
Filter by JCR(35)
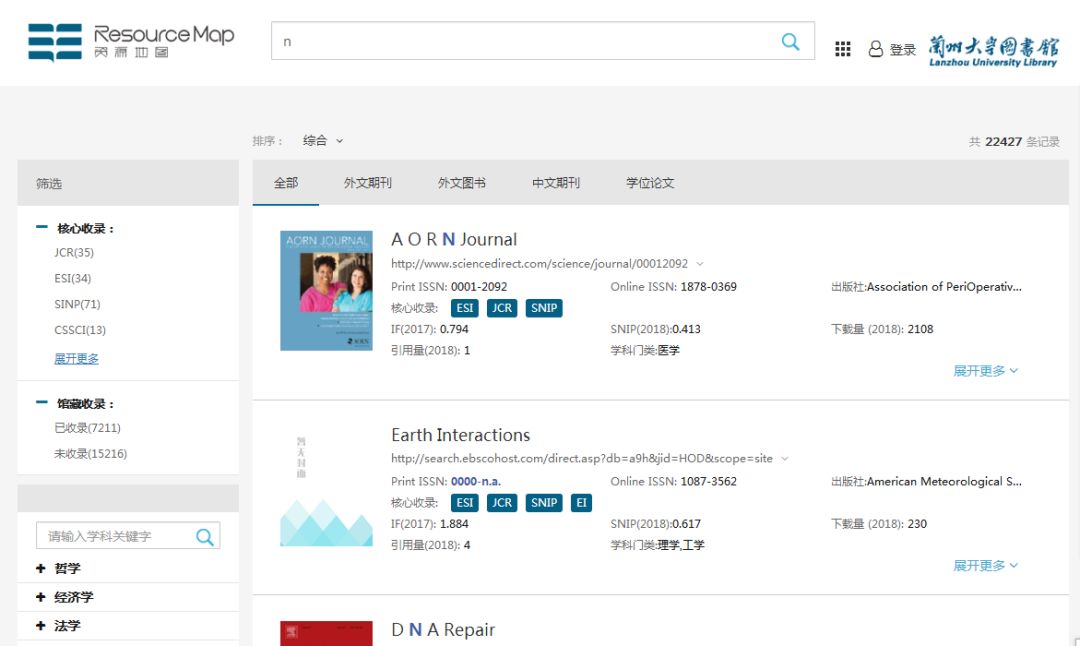[74, 253]
